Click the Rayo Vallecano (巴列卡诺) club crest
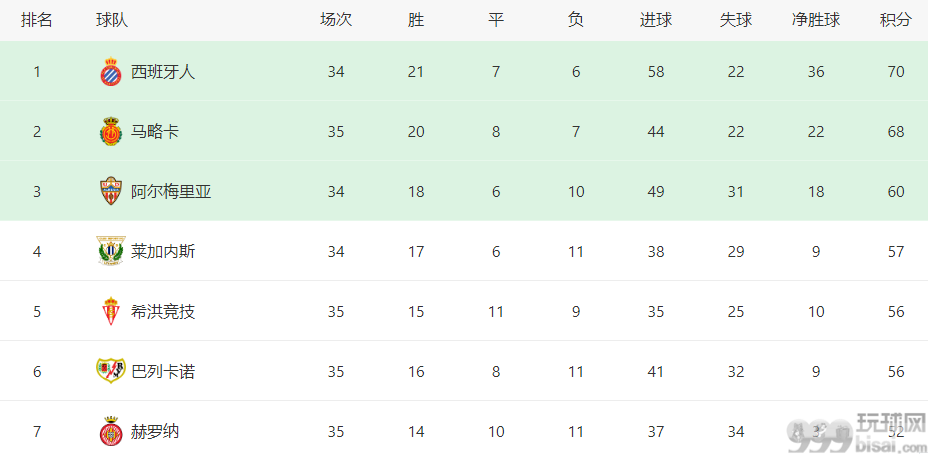Screen dimensions: 928x454 tap(111, 371)
